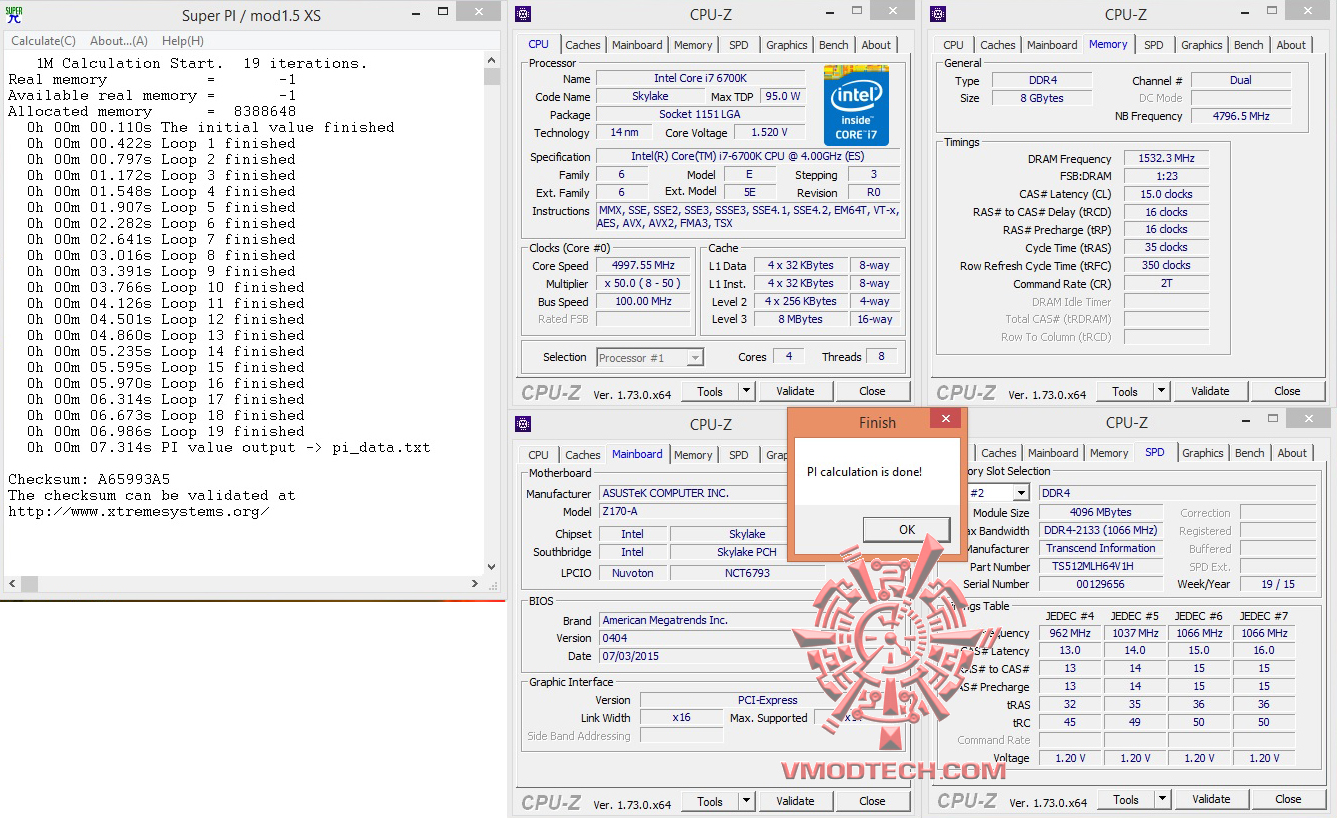1337x818 pixels.
Task: Click the Close button in the Mainboard window
Action: pyautogui.click(x=872, y=801)
